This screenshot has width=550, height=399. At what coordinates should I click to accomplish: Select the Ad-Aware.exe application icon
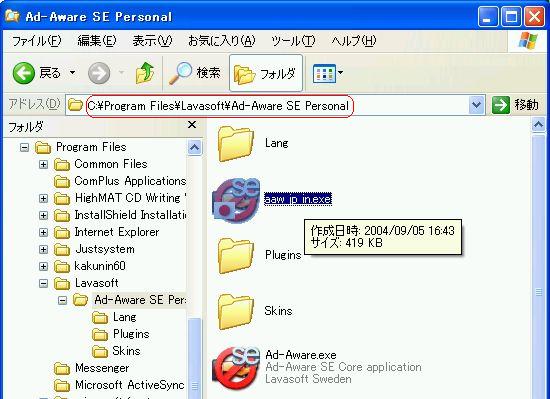click(x=236, y=367)
